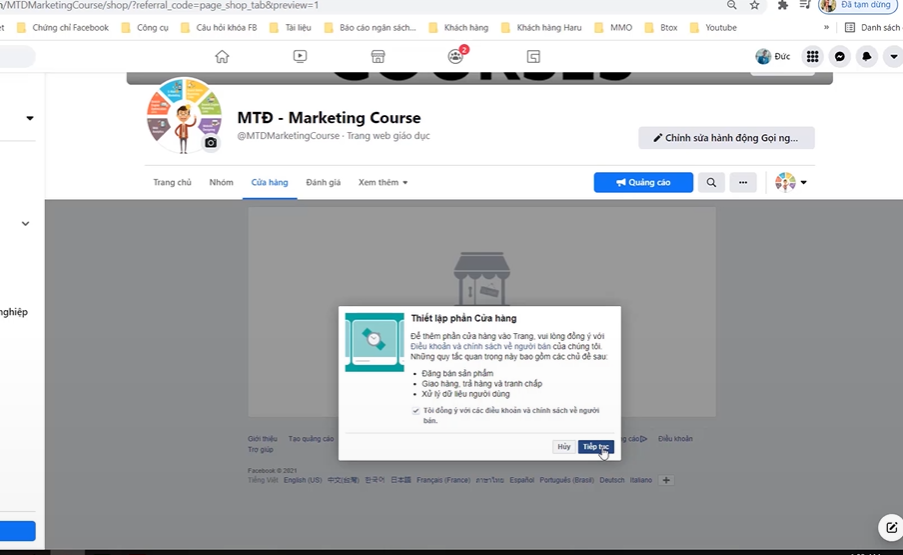Click the page profile picture thumbnail

pos(184,115)
